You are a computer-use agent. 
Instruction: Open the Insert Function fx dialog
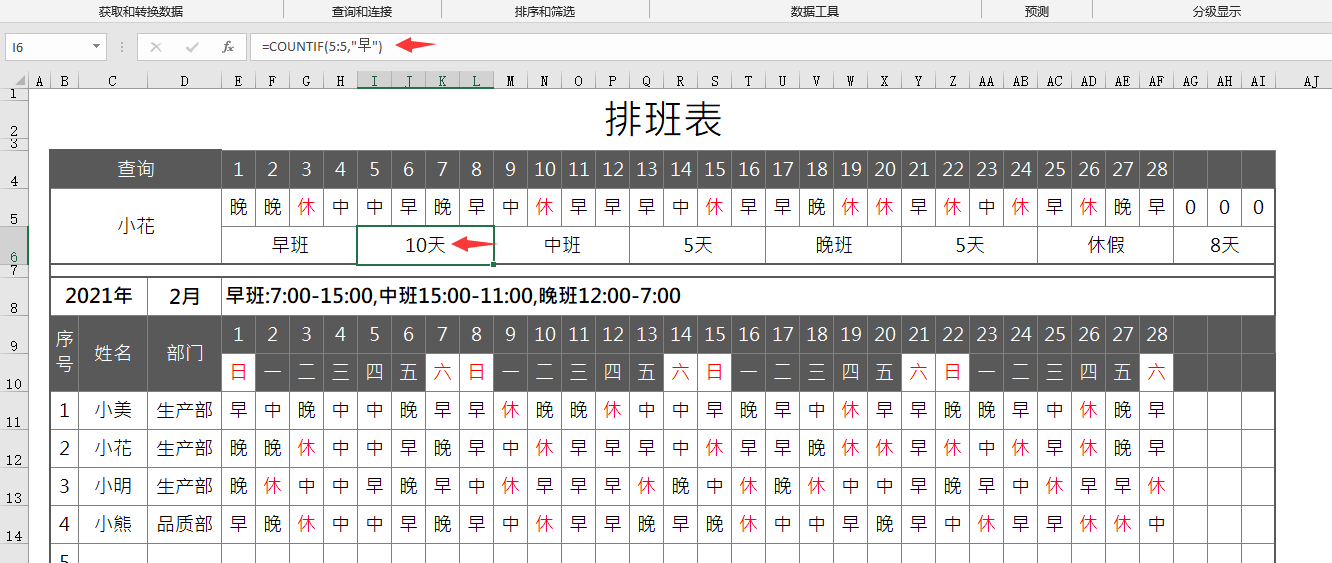(228, 47)
